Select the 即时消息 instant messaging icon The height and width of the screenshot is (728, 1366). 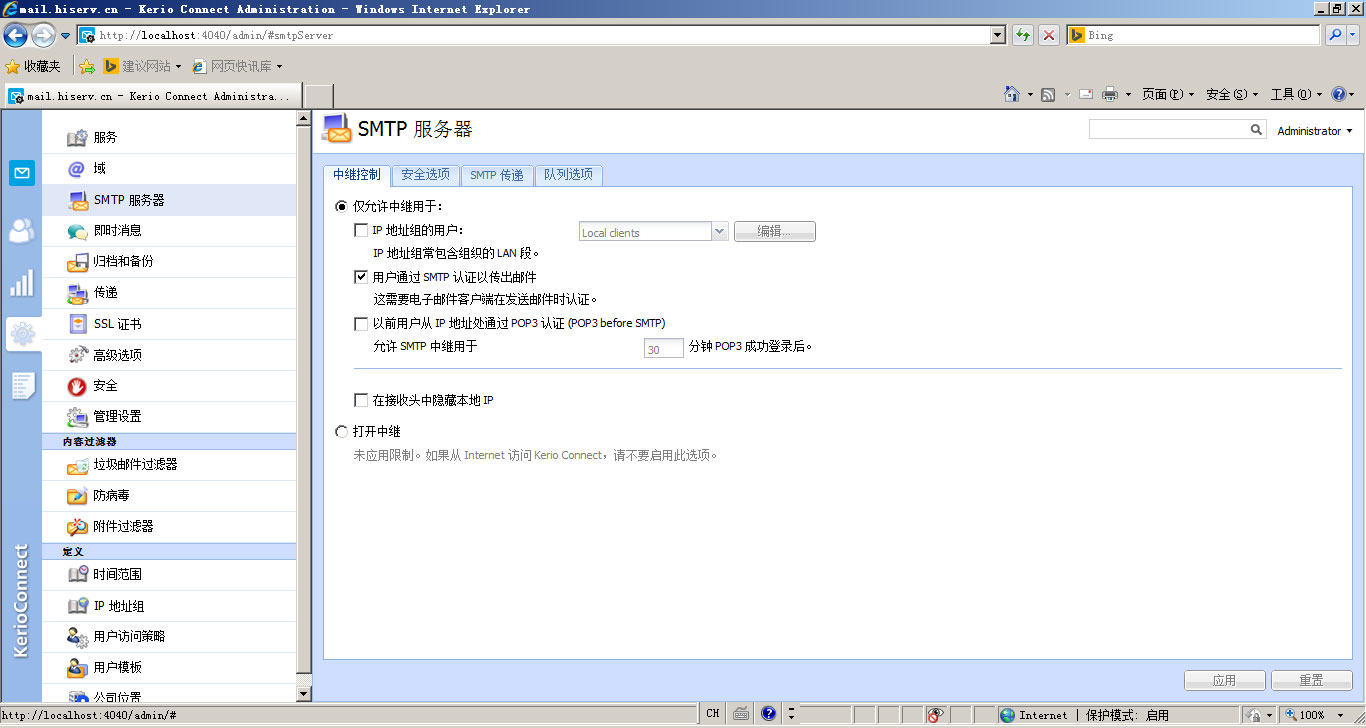77,230
